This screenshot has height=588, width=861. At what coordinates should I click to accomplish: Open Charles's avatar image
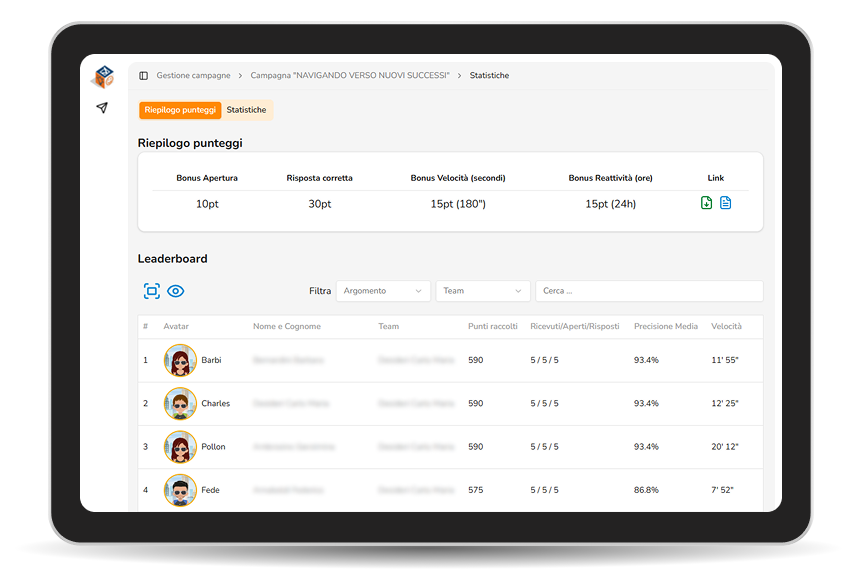tap(180, 404)
